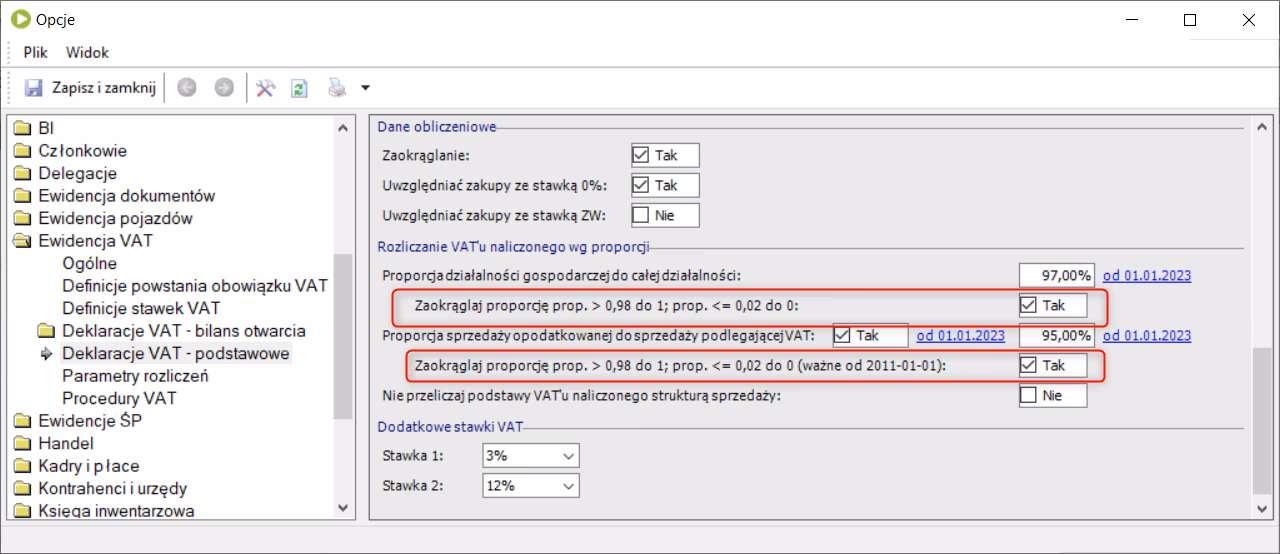
Task: Click the 95,00% proportion input field
Action: pyautogui.click(x=1056, y=336)
